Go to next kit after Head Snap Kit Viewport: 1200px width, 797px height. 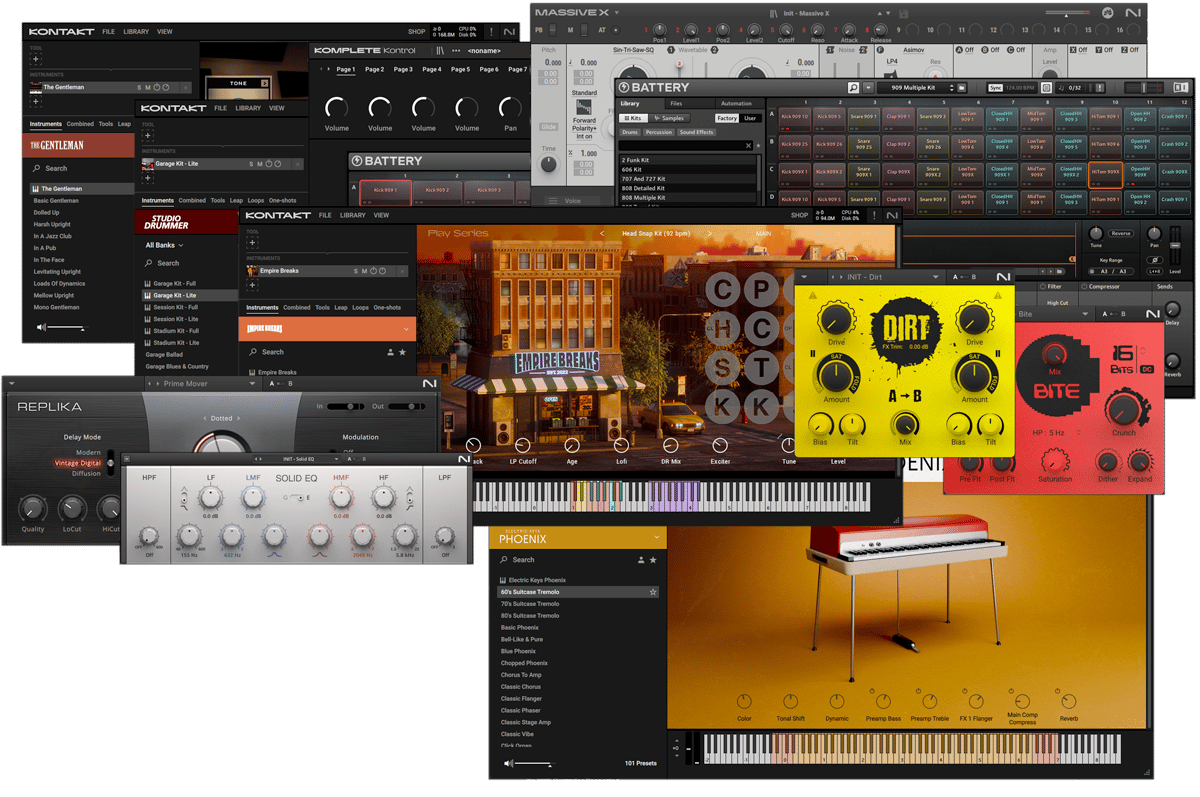point(710,234)
